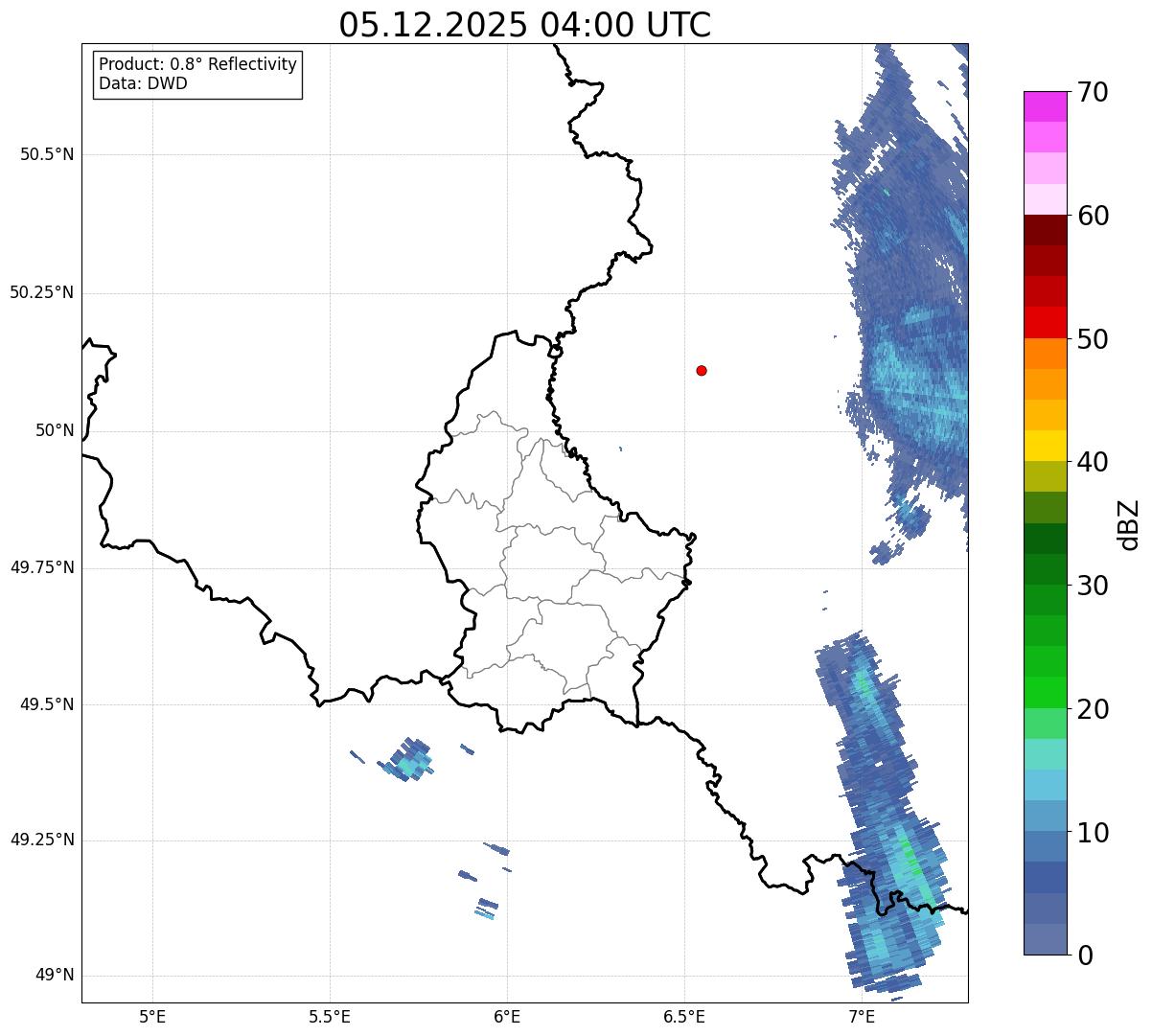
Task: Click the colorbar tick label 60
Action: [1093, 216]
